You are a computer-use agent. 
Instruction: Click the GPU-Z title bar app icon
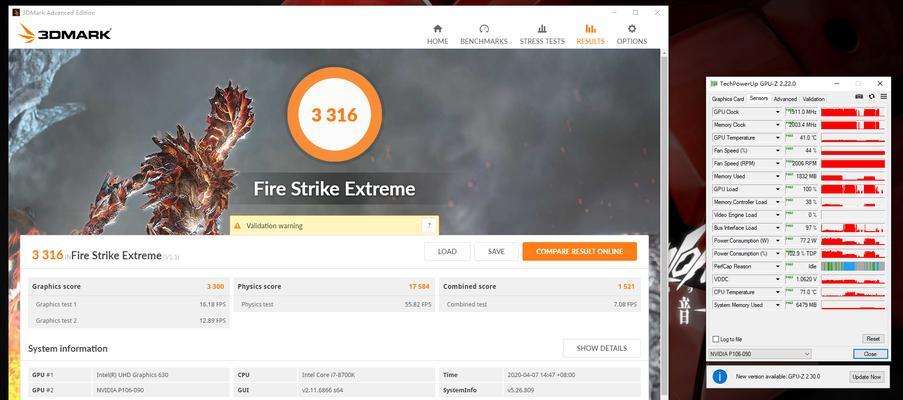coord(714,83)
